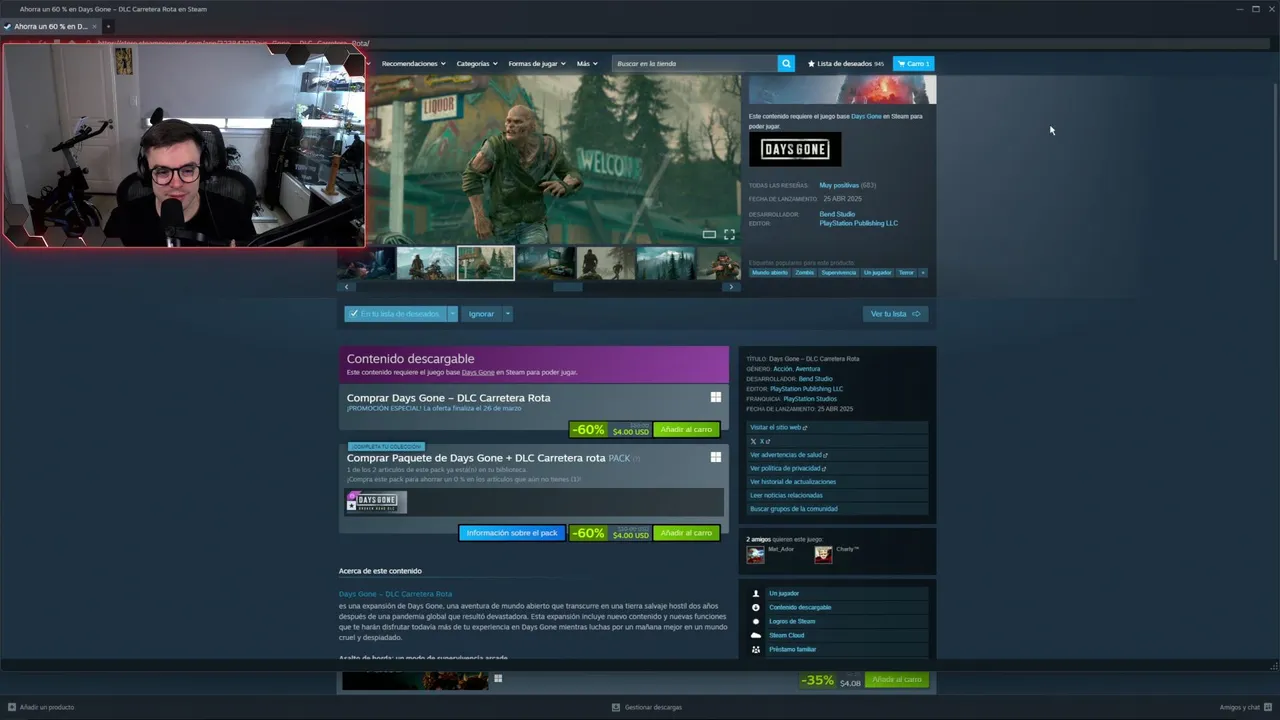Open the new tab plus button
The image size is (1280, 720).
(108, 26)
